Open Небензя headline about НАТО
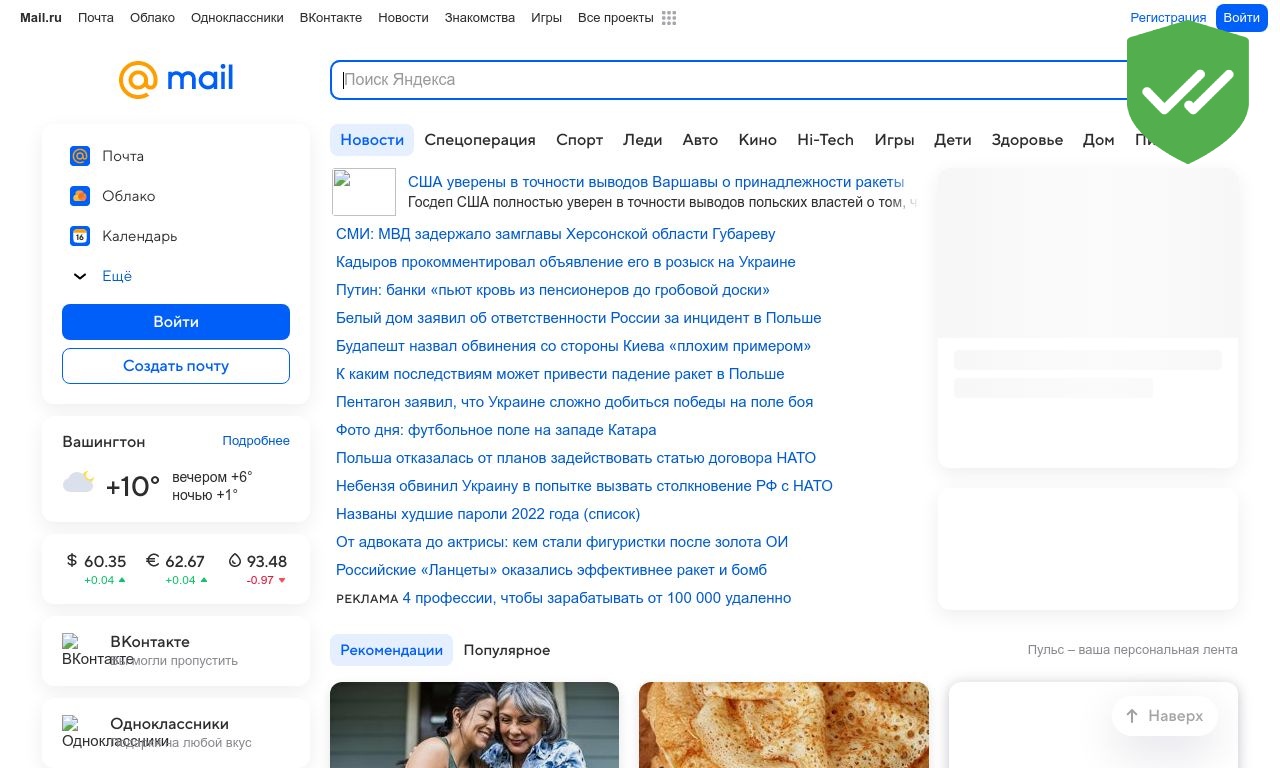 click(x=584, y=486)
